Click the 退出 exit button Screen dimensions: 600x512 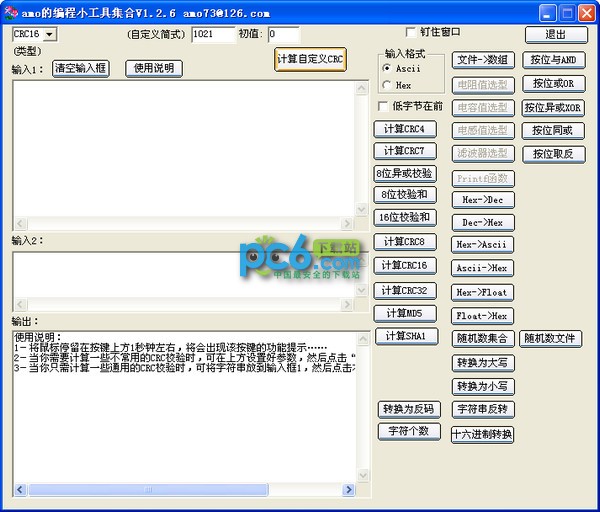[556, 35]
